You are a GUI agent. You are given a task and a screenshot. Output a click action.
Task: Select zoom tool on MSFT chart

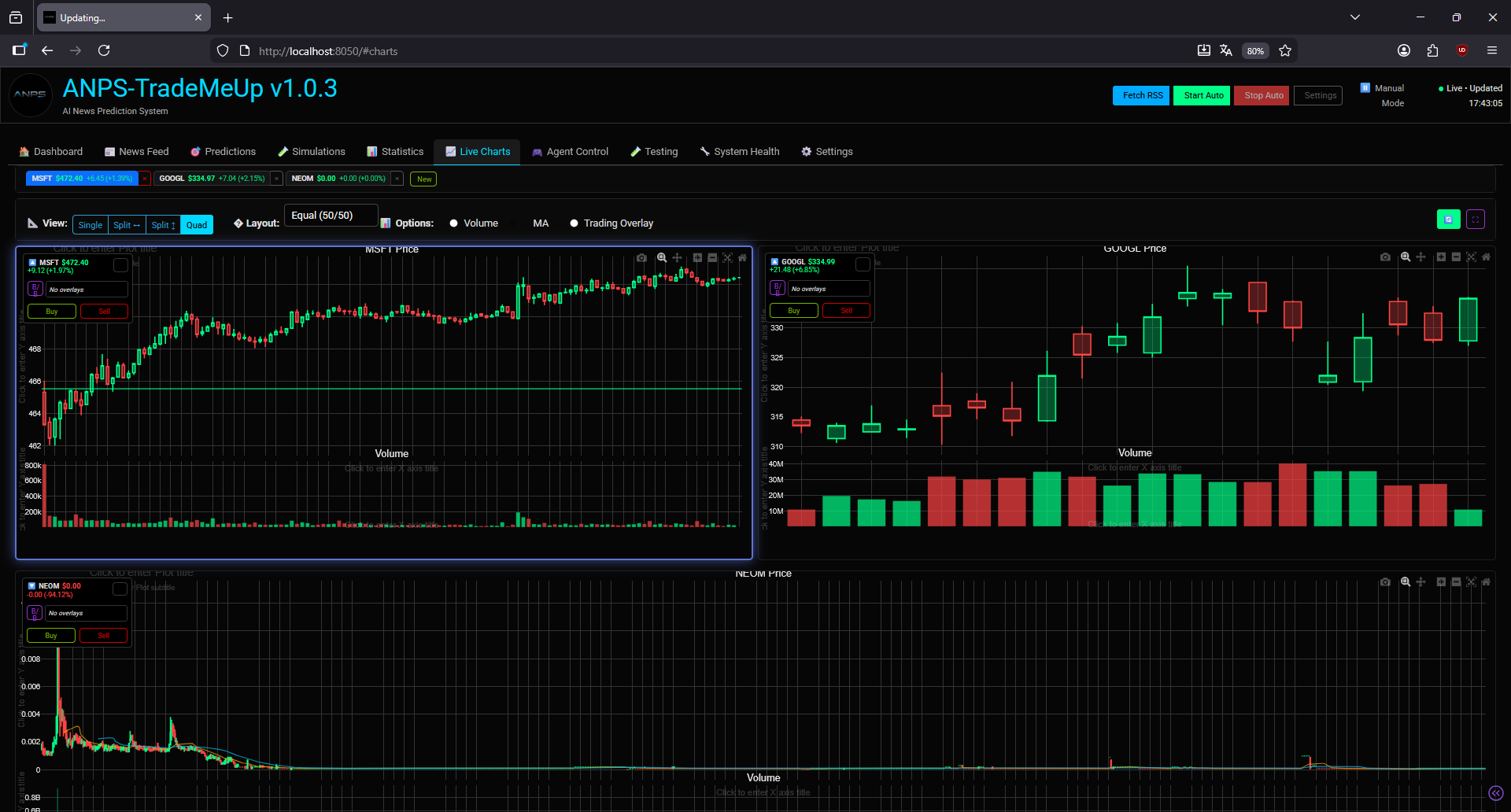662,258
